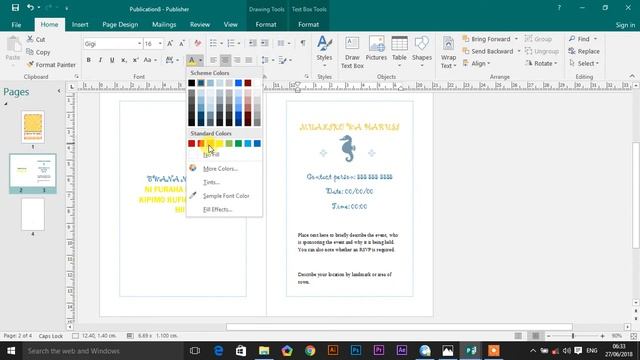
Task: Open Windows Start menu
Action: (11, 351)
